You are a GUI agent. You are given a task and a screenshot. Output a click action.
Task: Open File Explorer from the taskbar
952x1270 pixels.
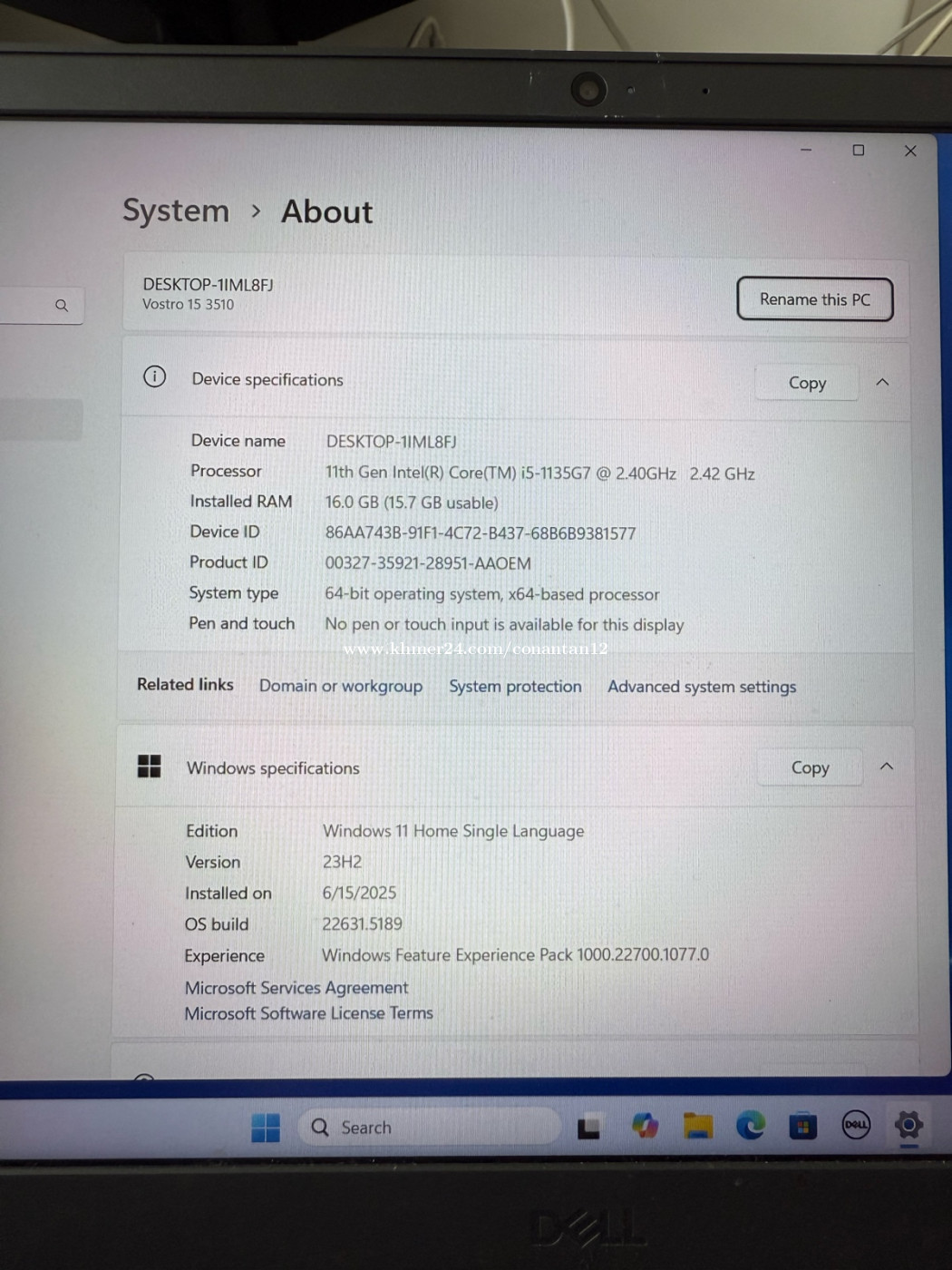698,1127
